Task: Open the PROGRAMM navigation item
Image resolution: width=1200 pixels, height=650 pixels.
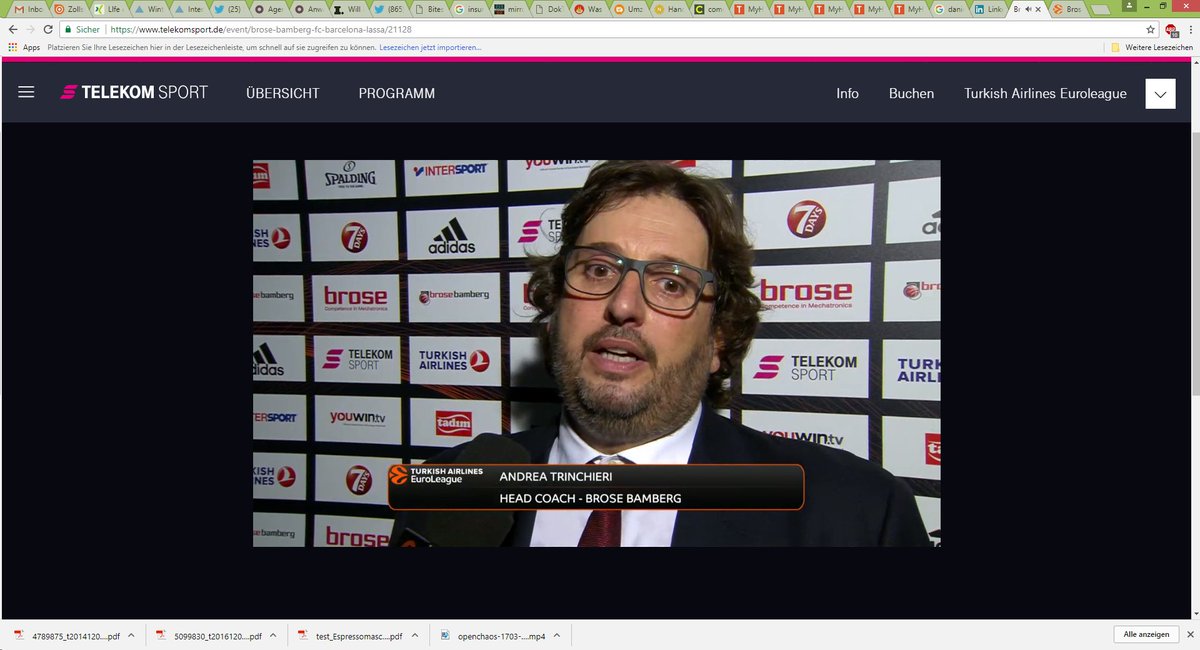Action: [397, 93]
